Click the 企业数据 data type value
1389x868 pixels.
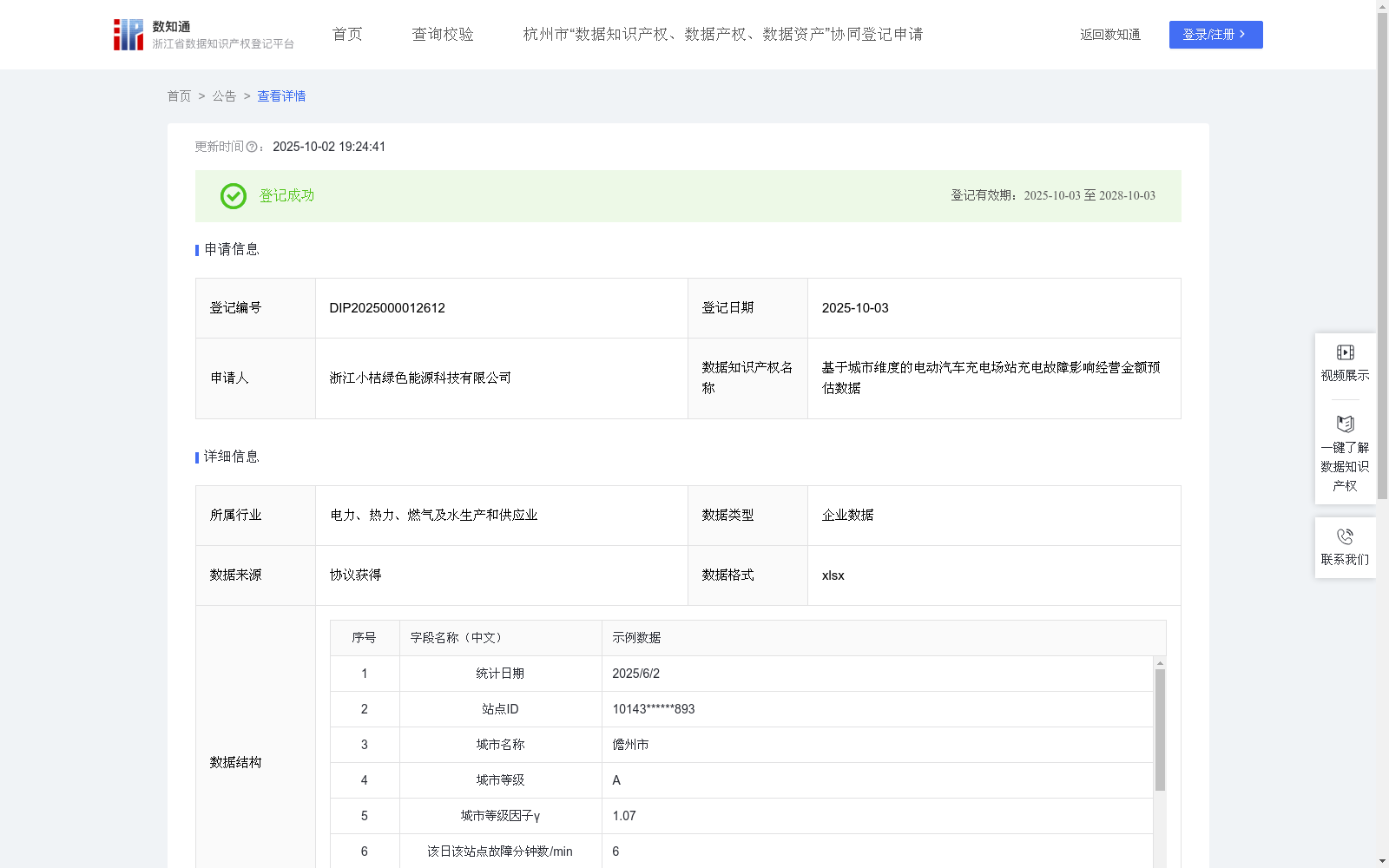848,516
